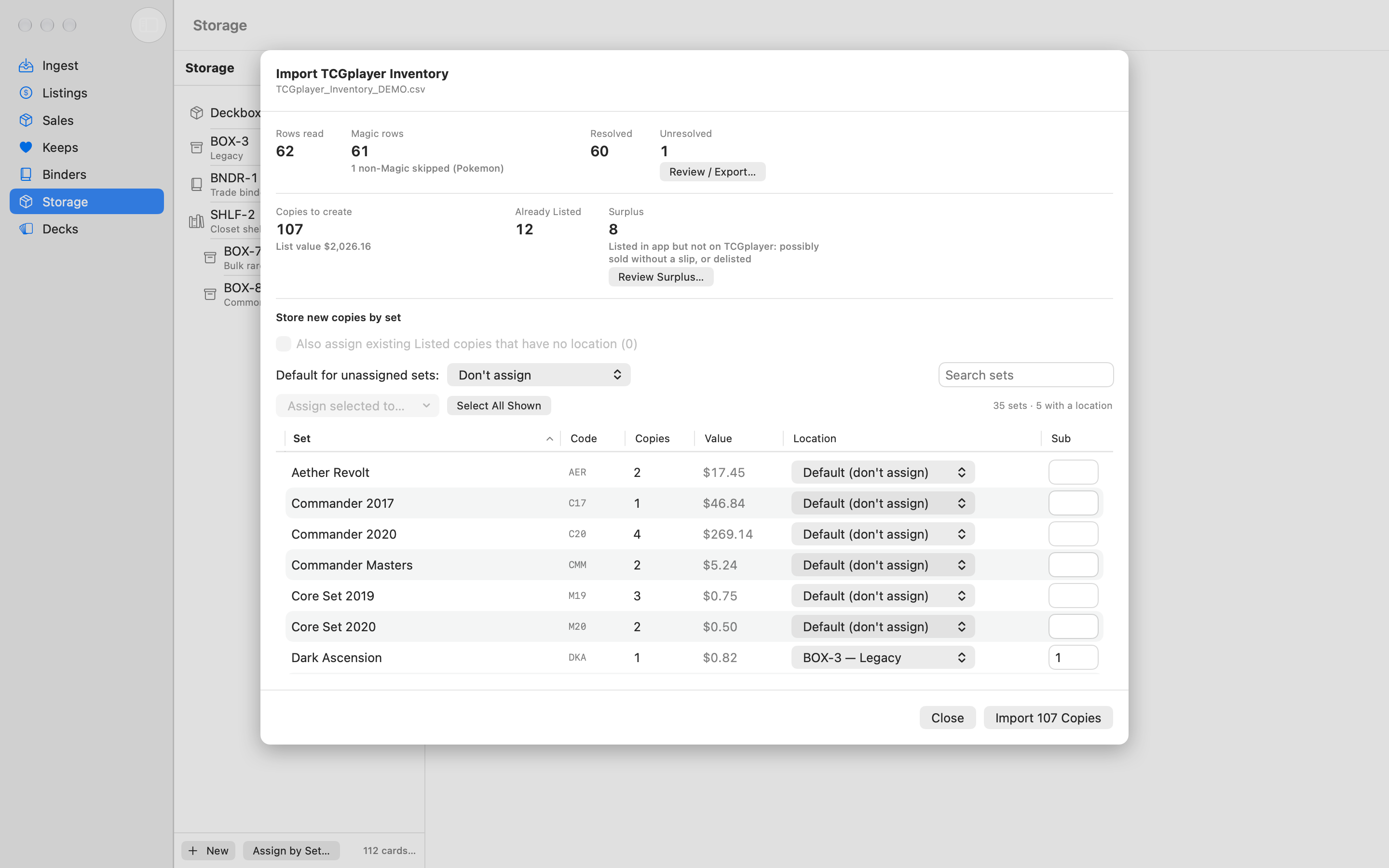
Task: Click the BOX-7 archive box icon
Action: (x=210, y=257)
